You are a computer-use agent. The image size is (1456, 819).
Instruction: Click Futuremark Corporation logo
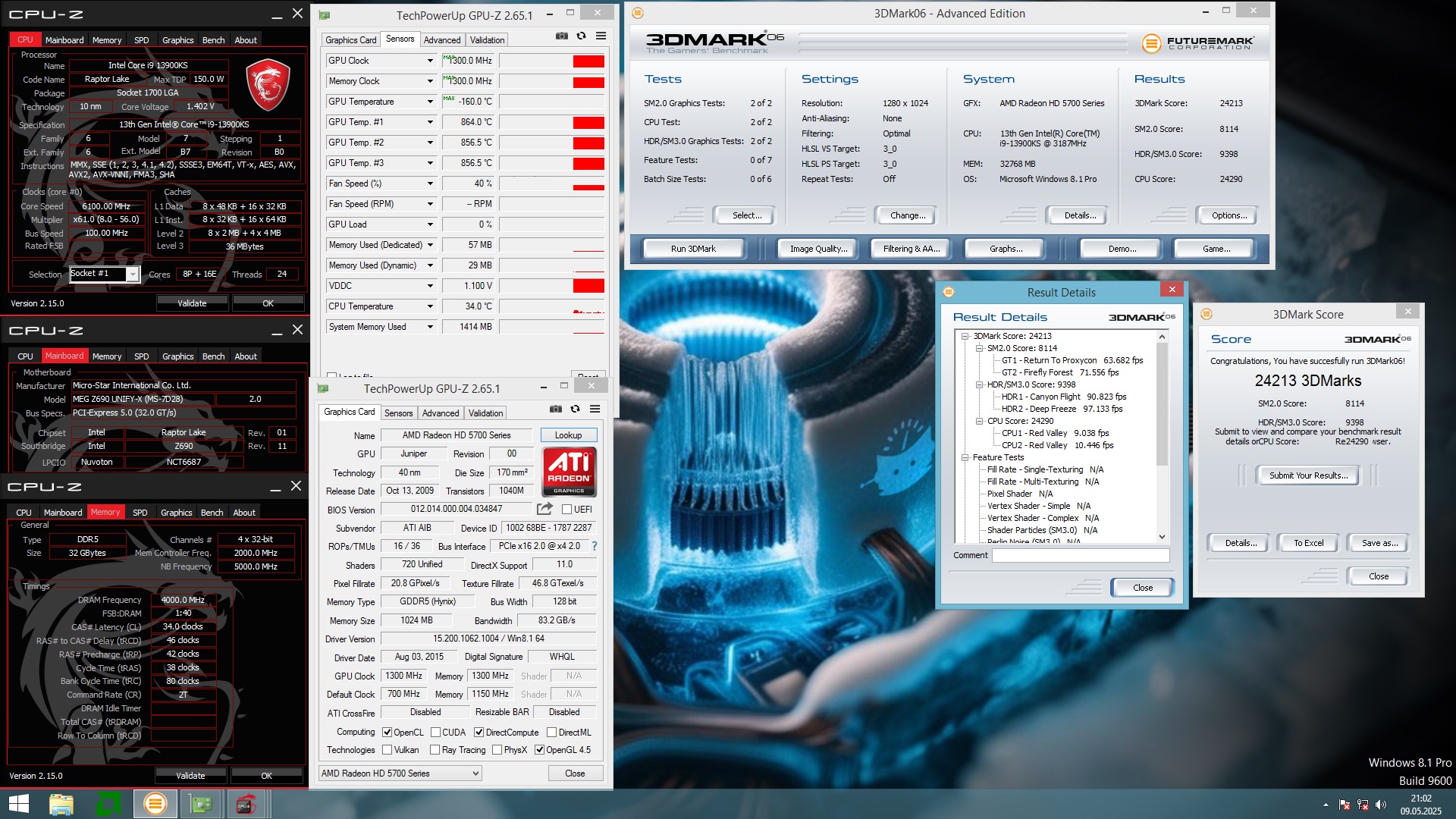click(x=1198, y=43)
